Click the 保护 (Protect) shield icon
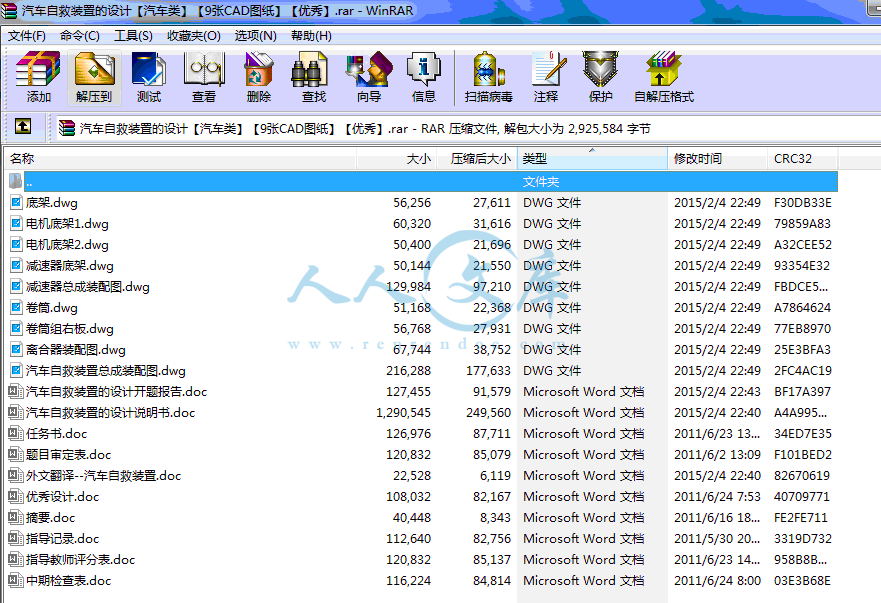This screenshot has width=881, height=603. 600,77
